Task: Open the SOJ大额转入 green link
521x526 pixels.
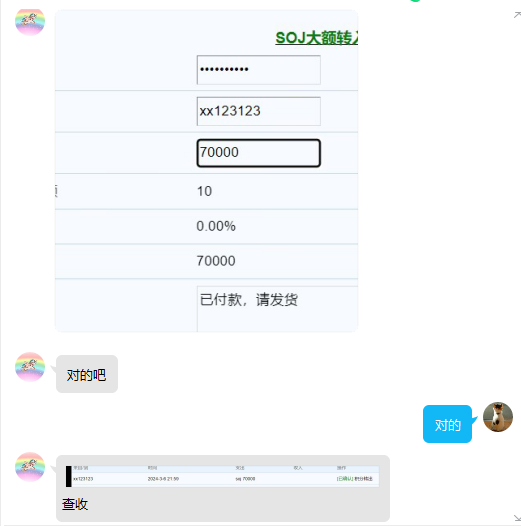Action: (x=317, y=38)
